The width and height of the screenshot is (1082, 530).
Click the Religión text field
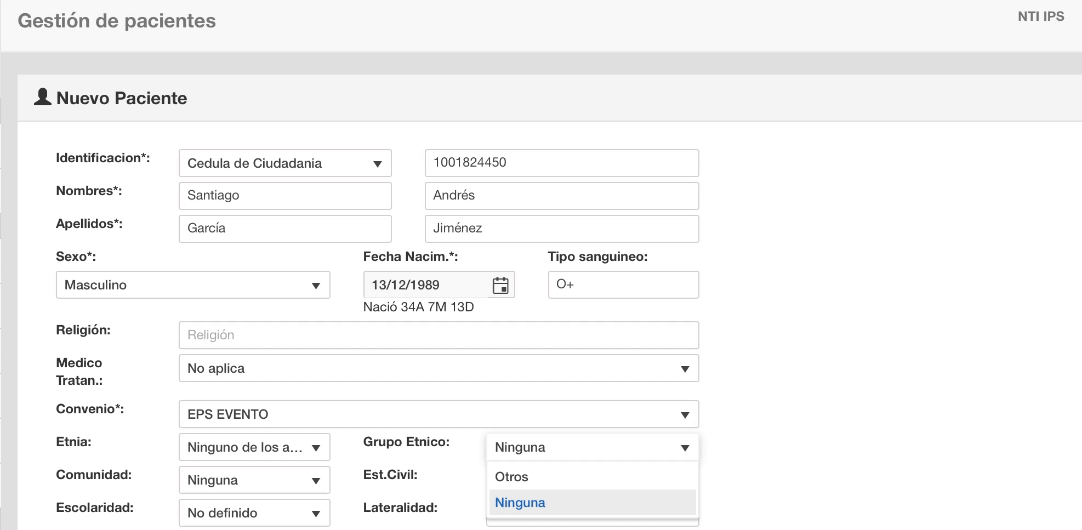[437, 335]
